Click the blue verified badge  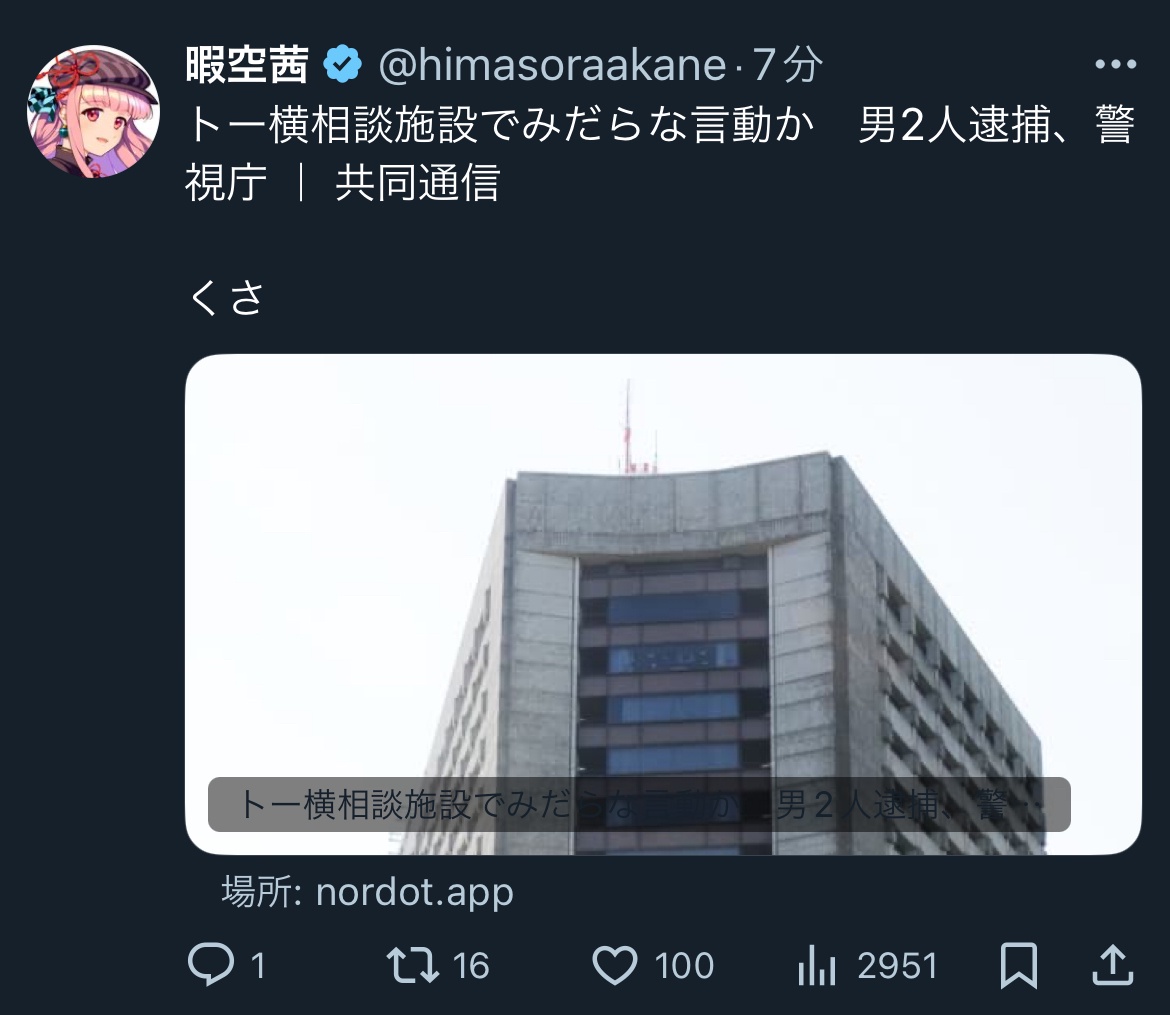[342, 64]
